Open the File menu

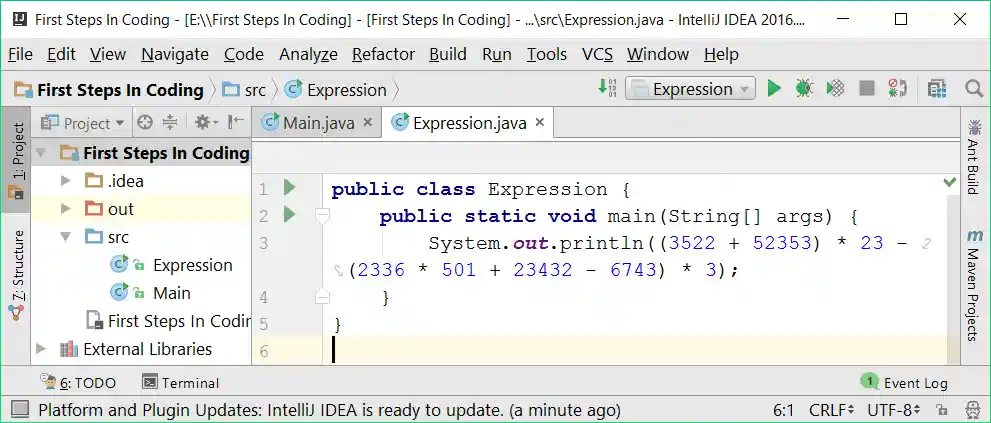(x=20, y=54)
